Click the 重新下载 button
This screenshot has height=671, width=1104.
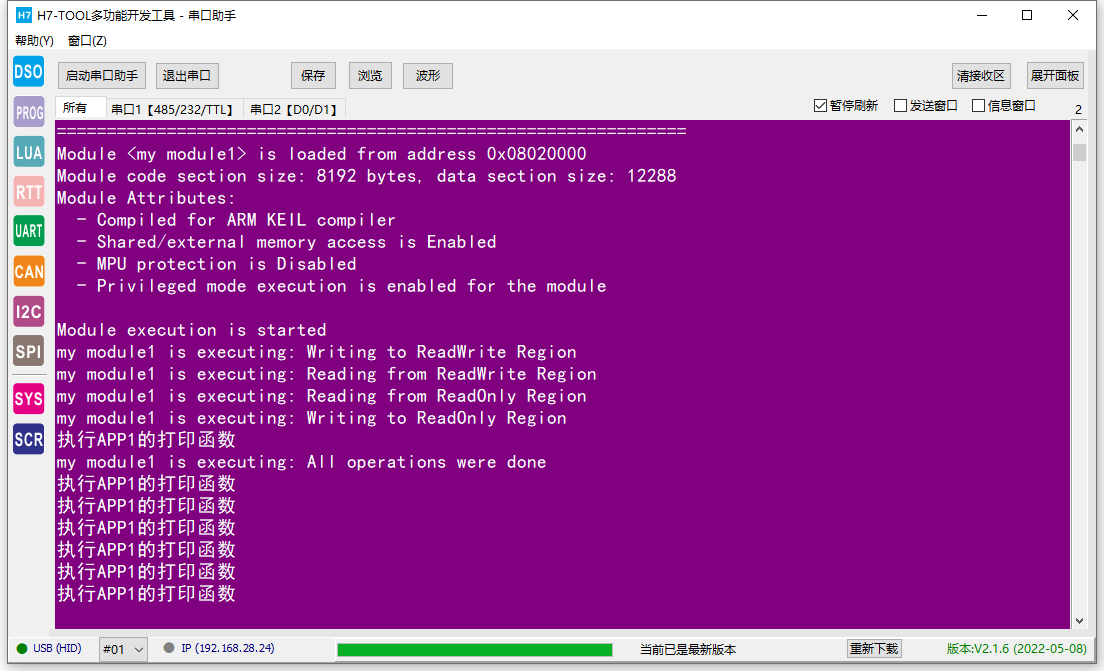(x=874, y=648)
